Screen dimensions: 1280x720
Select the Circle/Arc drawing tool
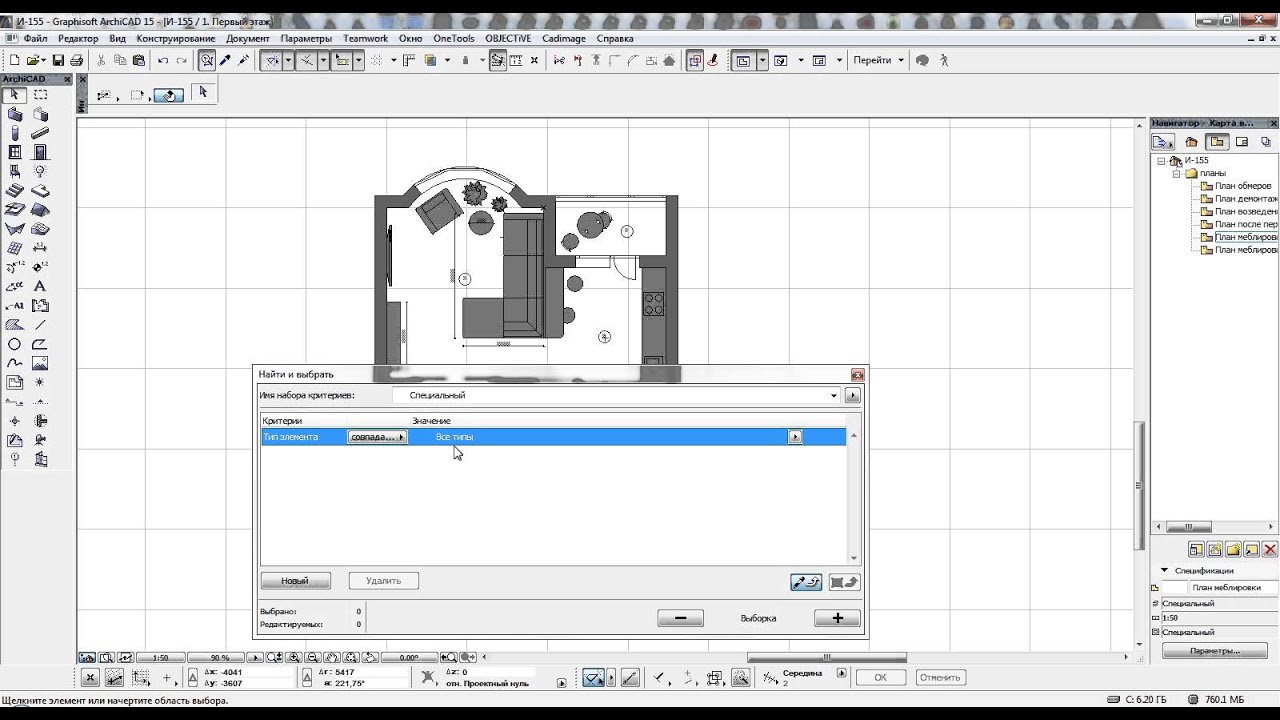point(15,344)
